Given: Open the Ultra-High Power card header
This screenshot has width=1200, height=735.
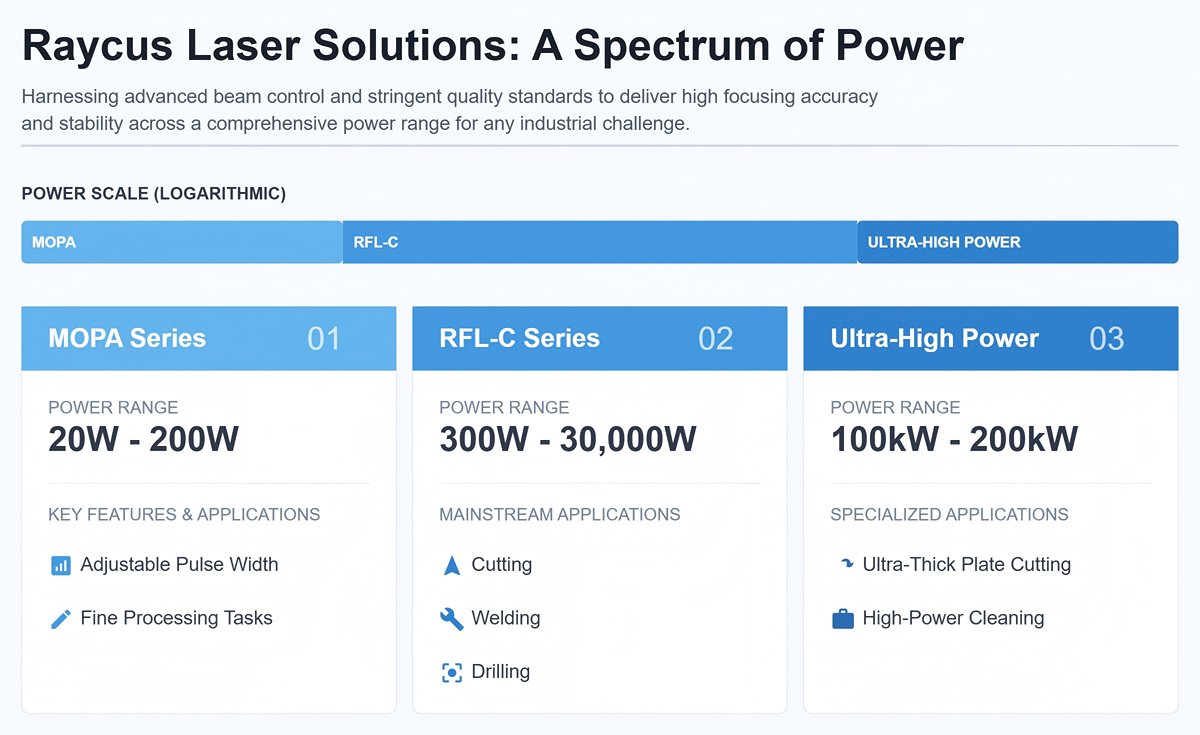Looking at the screenshot, I should tap(990, 338).
